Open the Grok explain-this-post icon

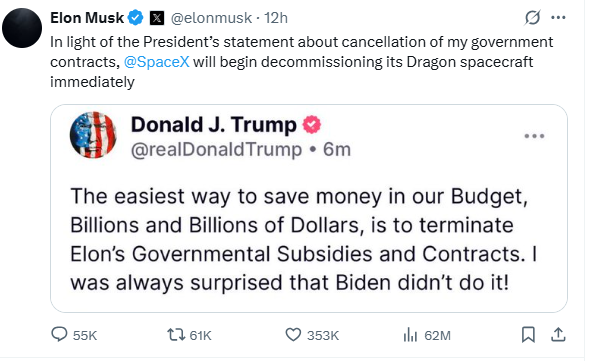532,17
